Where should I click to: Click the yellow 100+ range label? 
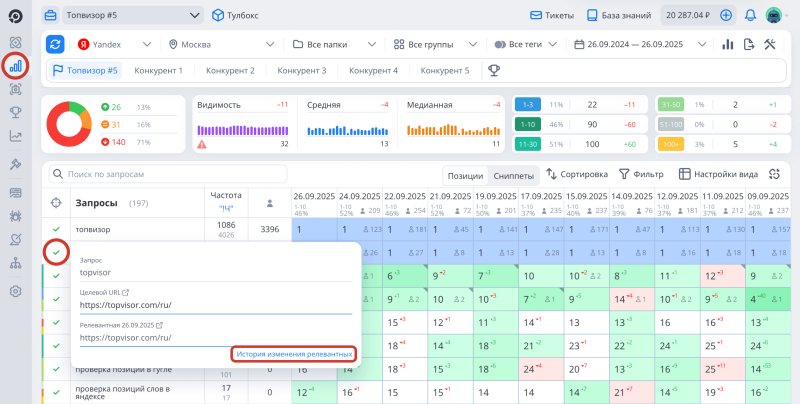(671, 144)
